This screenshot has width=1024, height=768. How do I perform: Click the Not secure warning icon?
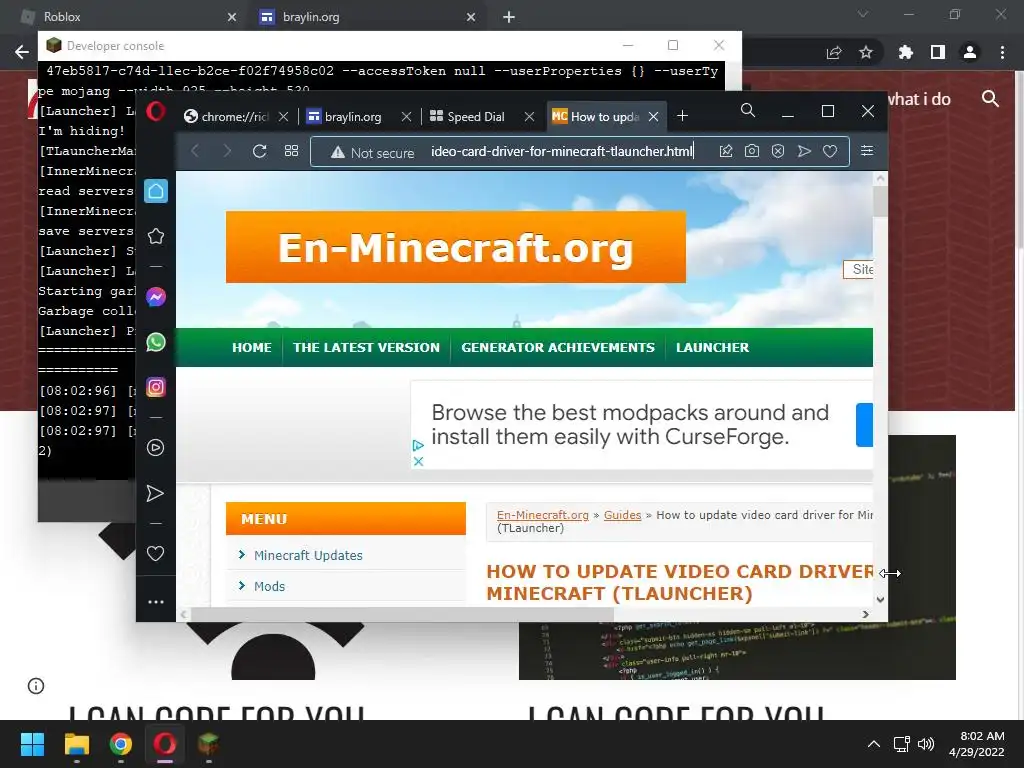338,152
